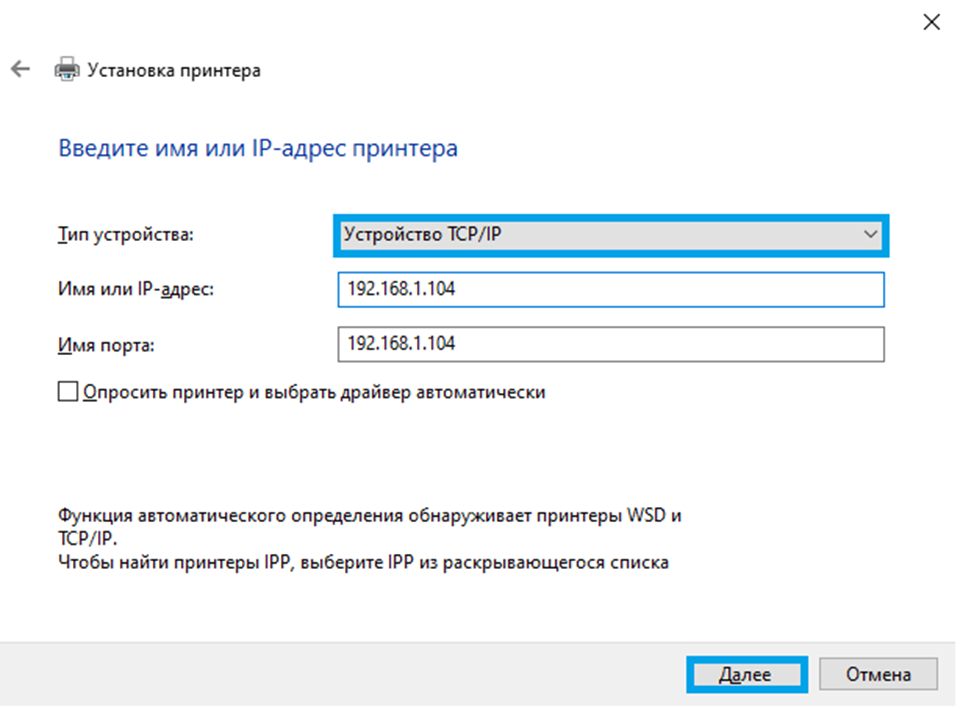960x709 pixels.
Task: Open the Тип устройства combo box
Action: pos(610,235)
